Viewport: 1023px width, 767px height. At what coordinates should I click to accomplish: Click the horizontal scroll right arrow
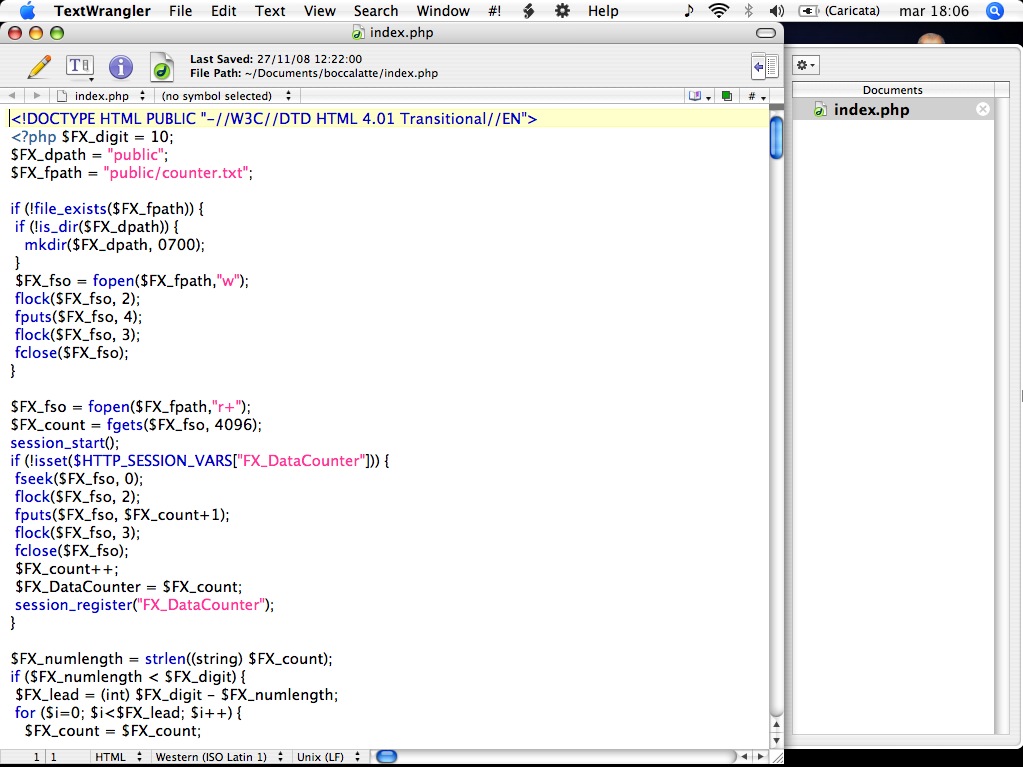[760, 757]
